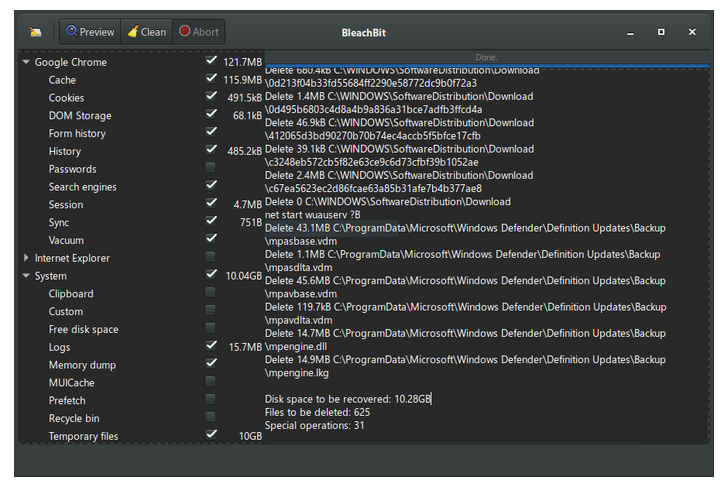The height and width of the screenshot is (485, 720).
Task: Select the Temporary files tree item
Action: coord(83,436)
